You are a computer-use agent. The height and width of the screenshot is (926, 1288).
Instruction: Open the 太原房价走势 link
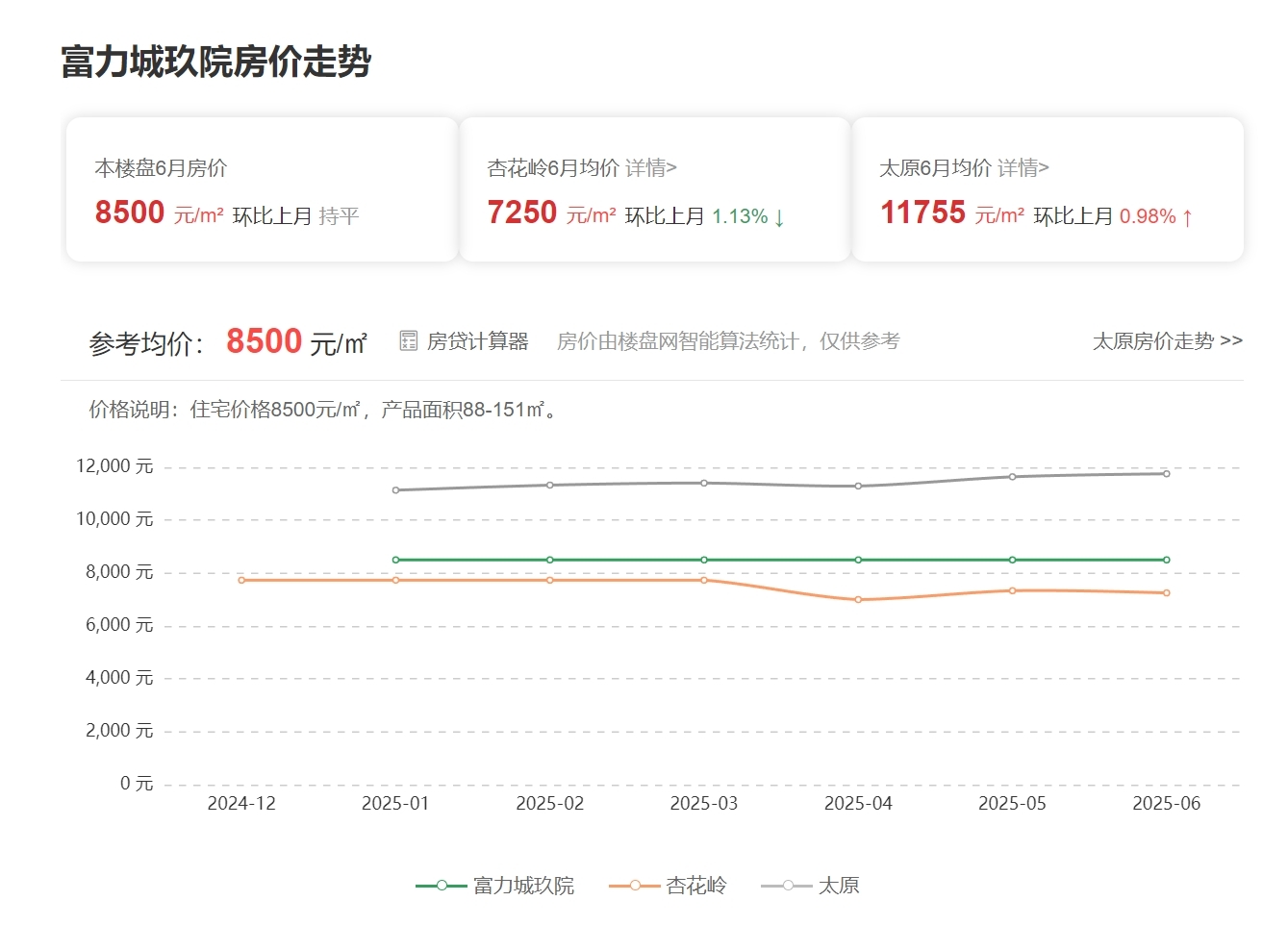point(1151,341)
